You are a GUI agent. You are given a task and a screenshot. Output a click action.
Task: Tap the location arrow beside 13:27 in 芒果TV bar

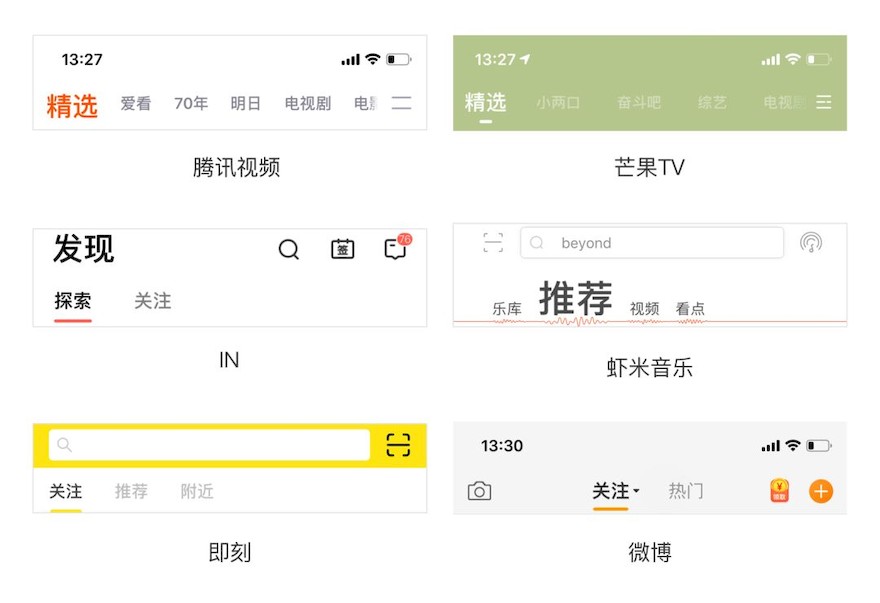point(525,59)
